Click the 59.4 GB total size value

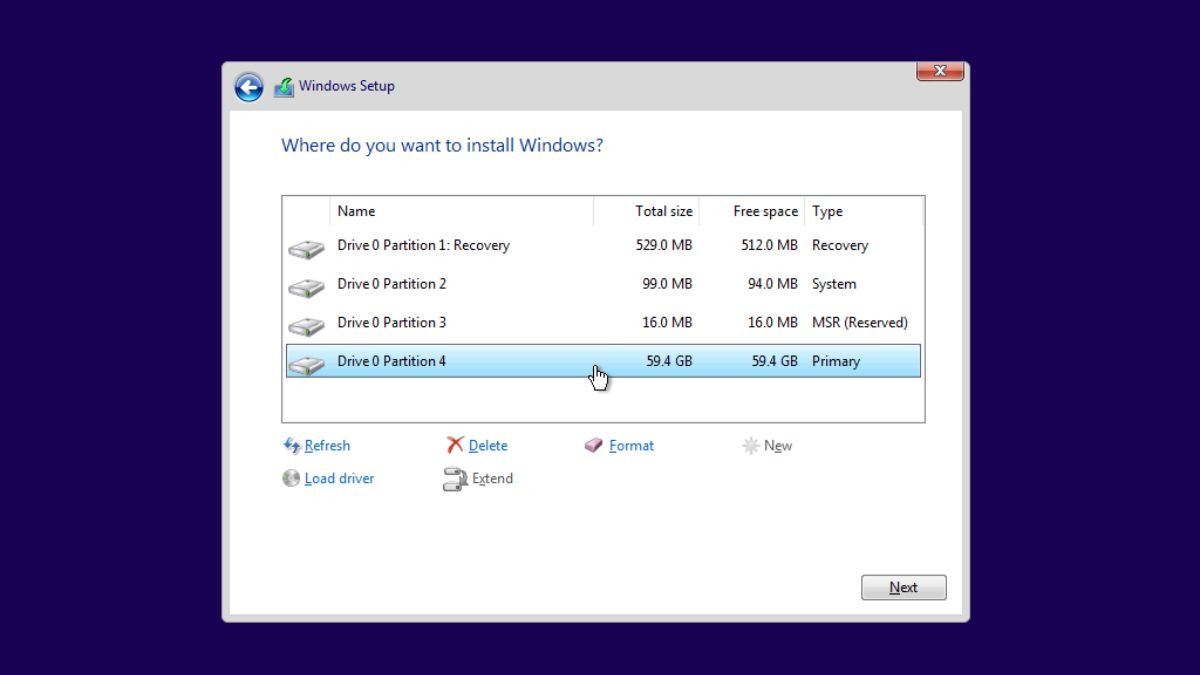(x=669, y=361)
